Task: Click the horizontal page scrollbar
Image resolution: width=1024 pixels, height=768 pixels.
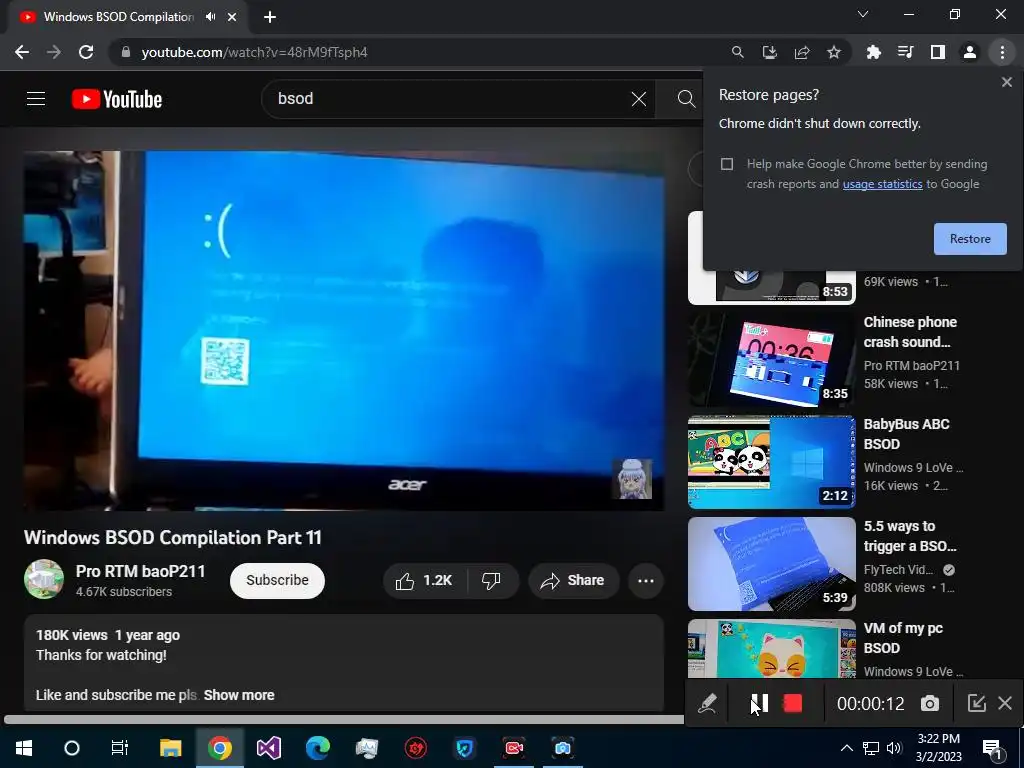Action: pos(343,720)
